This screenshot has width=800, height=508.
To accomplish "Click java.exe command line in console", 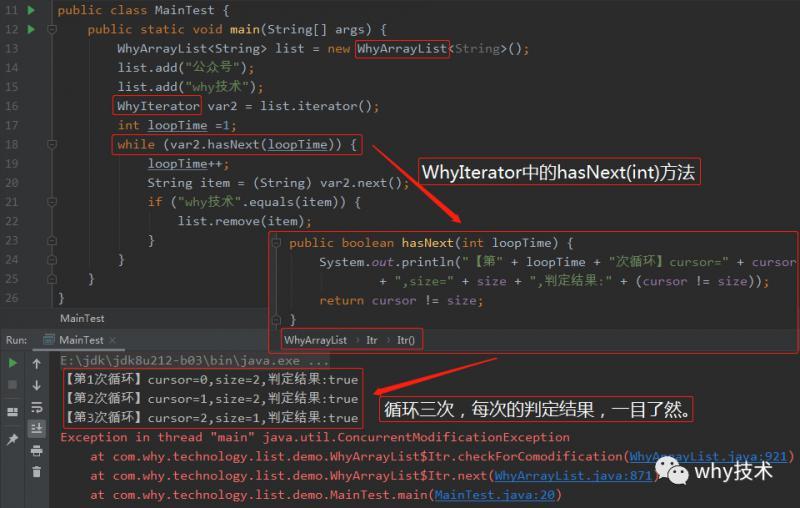I will point(195,361).
